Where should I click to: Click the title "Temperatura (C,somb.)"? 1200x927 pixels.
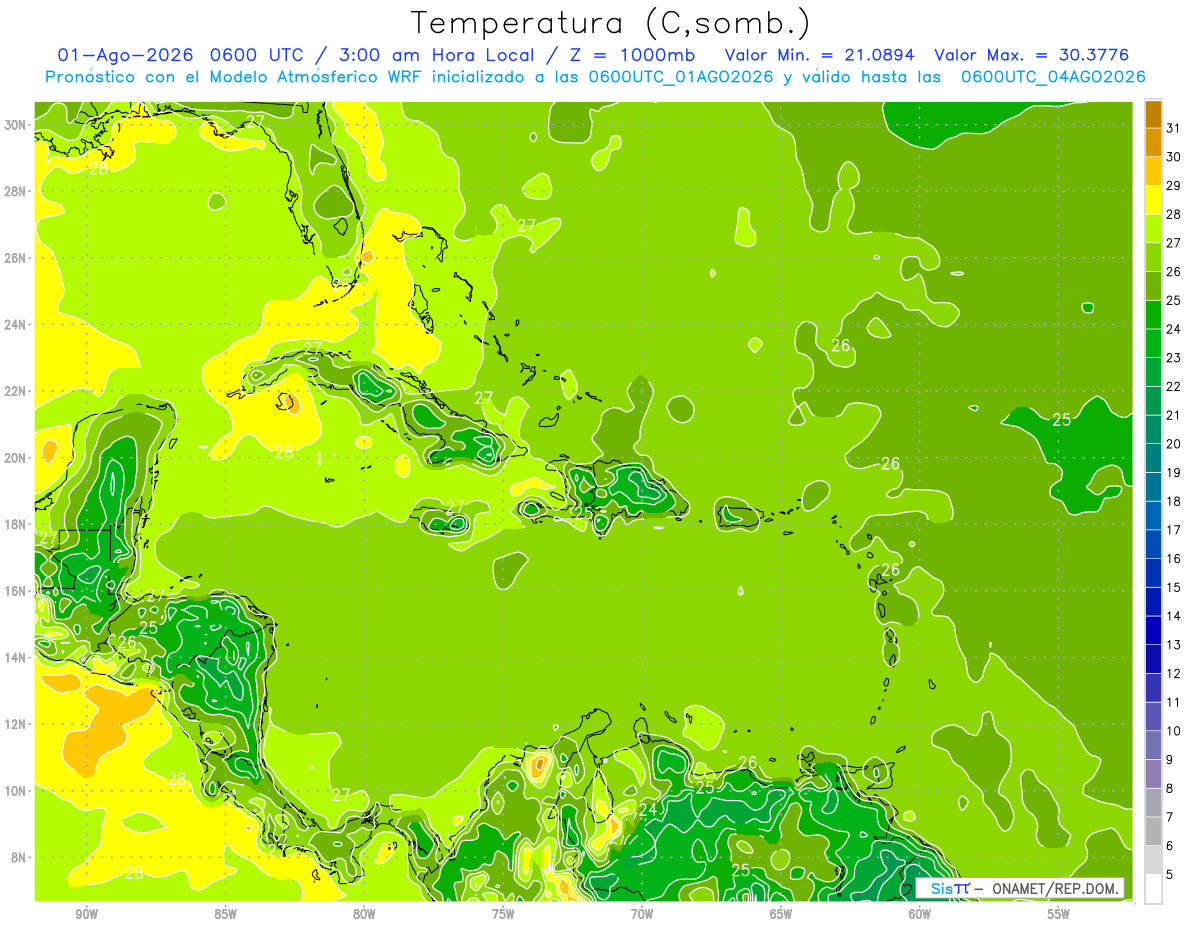(611, 23)
